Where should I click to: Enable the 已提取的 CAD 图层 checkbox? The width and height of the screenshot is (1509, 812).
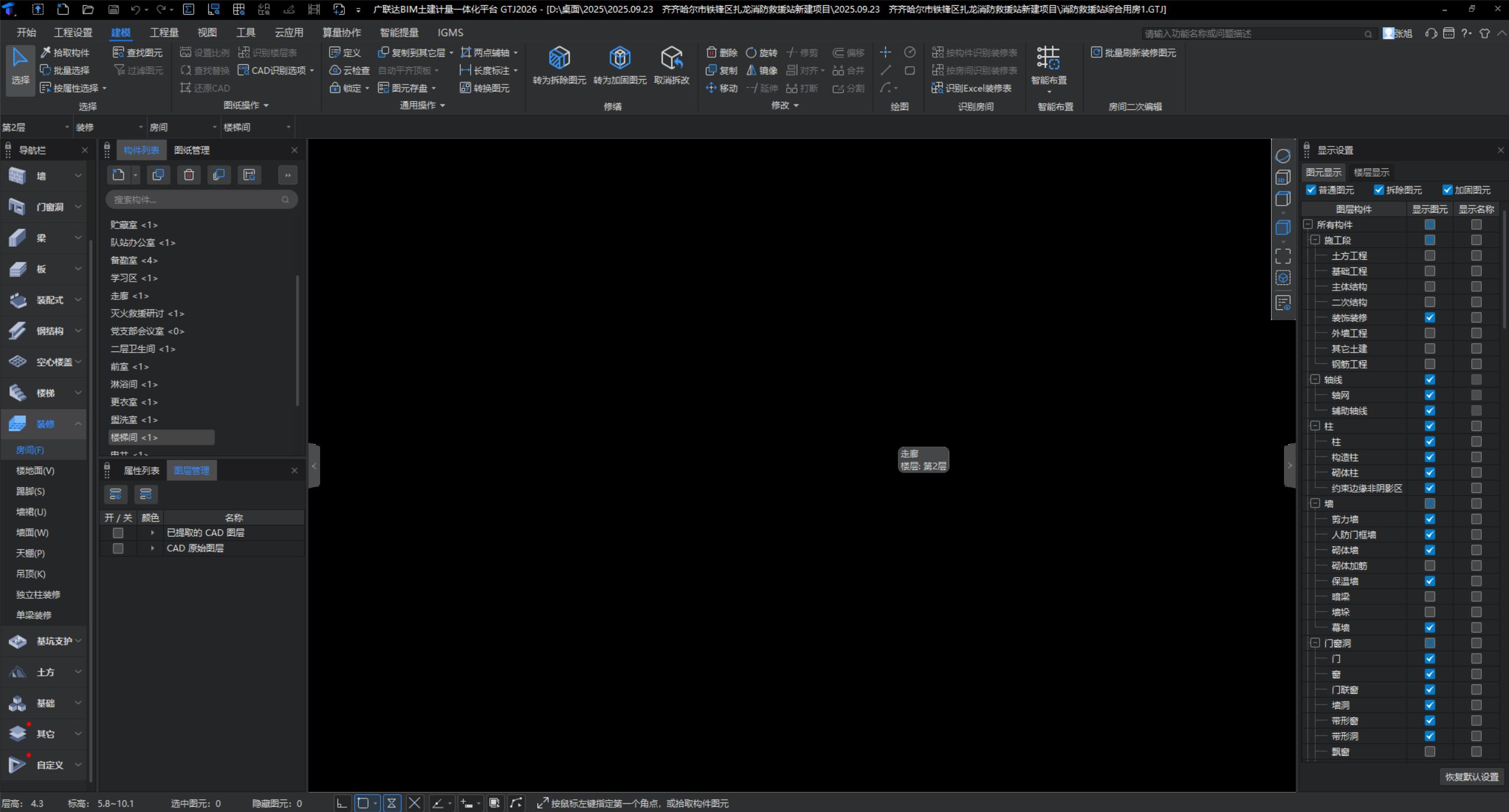pos(118,533)
